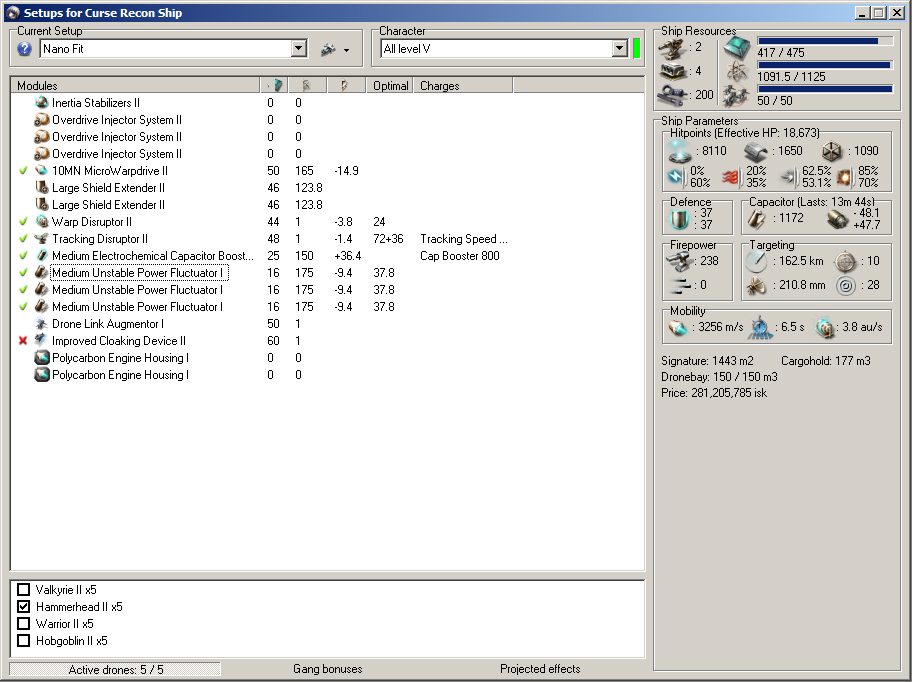This screenshot has width=912, height=682.
Task: Sort by capacitor column header icon
Action: pos(345,85)
